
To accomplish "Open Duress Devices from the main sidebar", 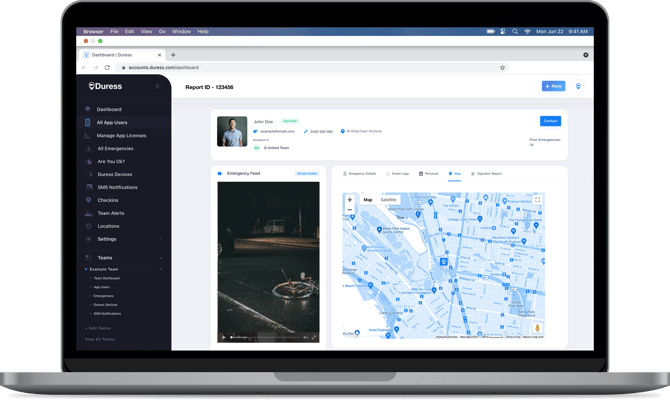I will coord(115,174).
